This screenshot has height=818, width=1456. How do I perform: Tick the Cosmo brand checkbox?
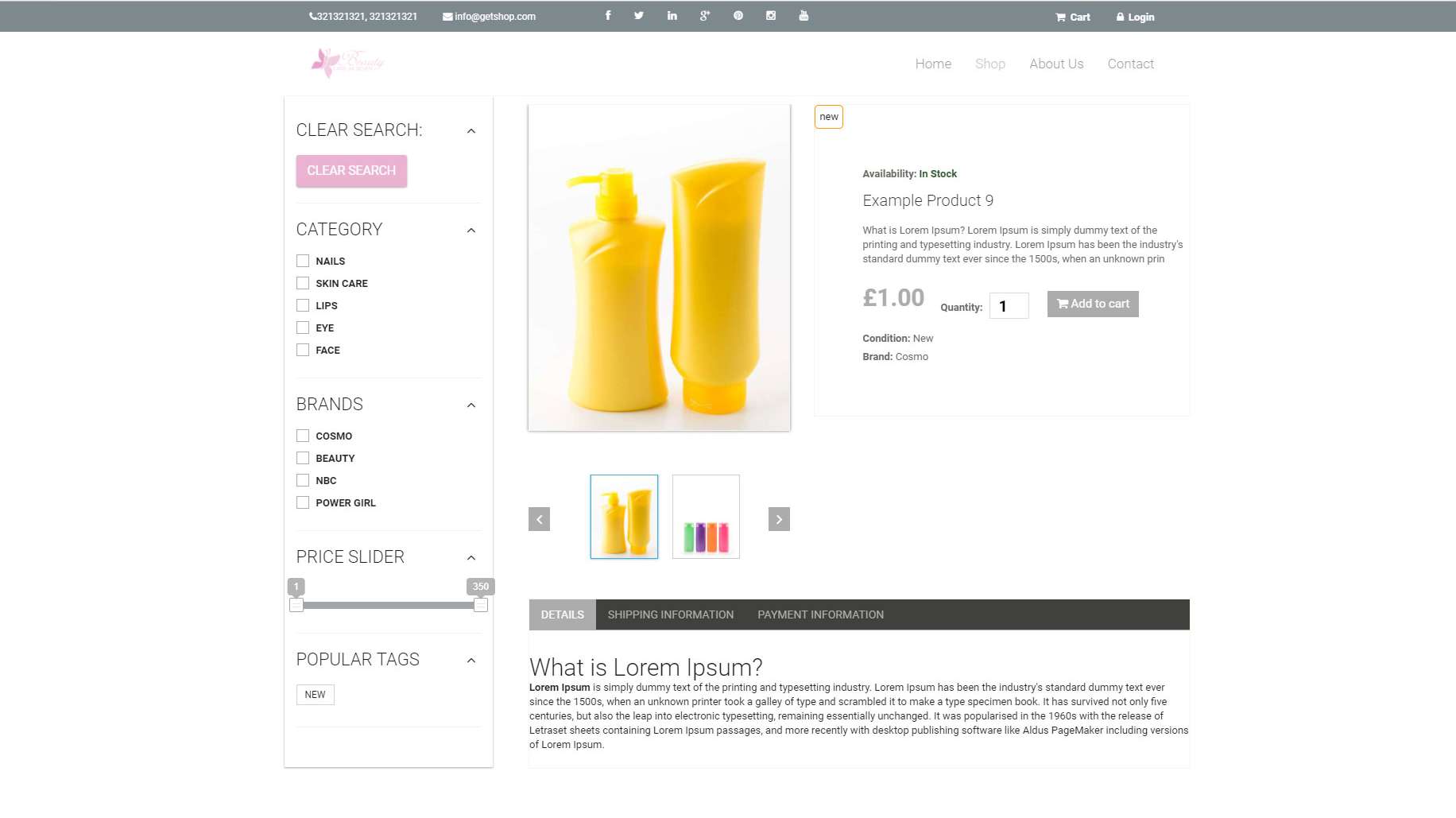[303, 436]
